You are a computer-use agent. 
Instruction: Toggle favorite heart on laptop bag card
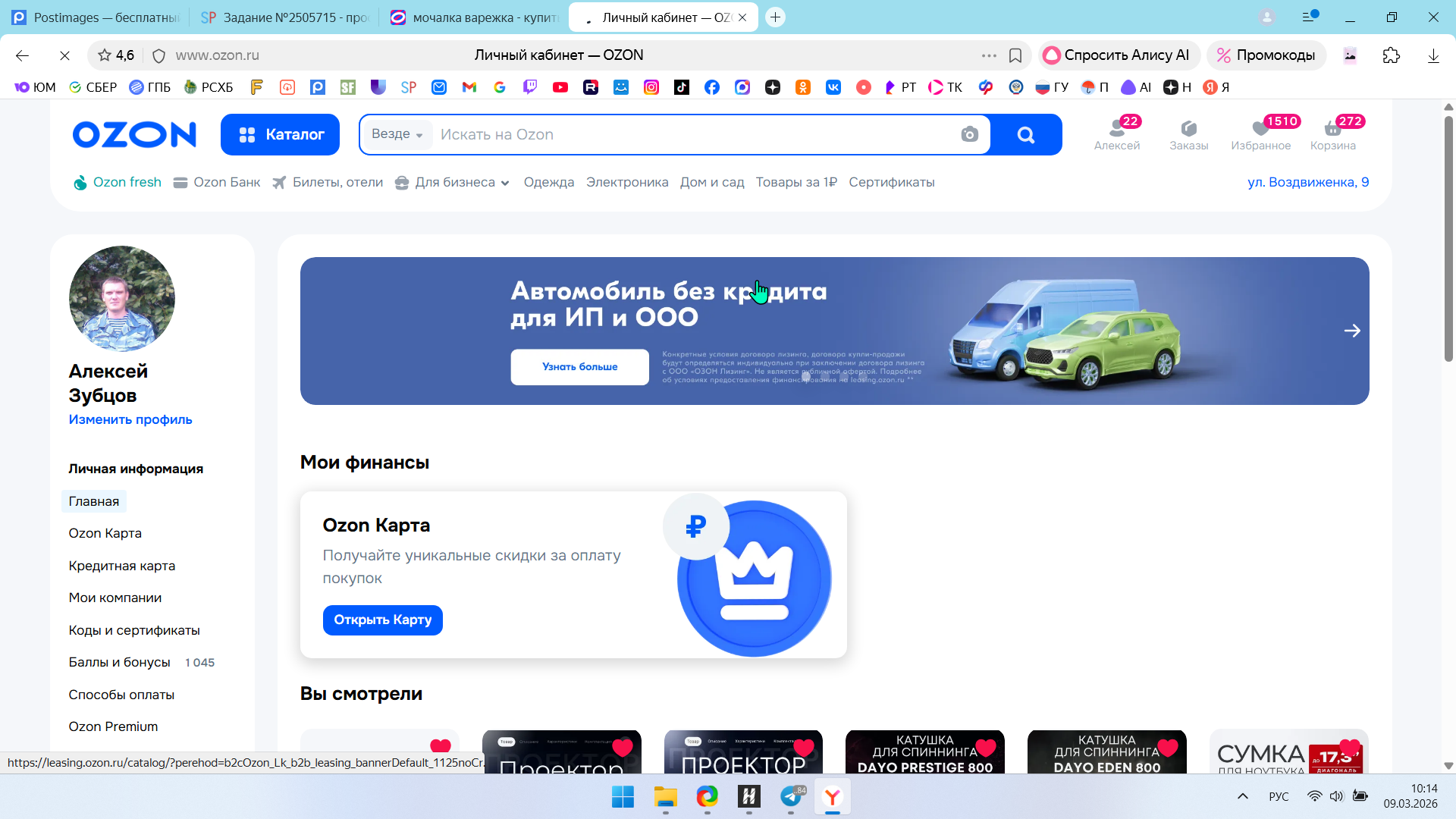point(1350,748)
